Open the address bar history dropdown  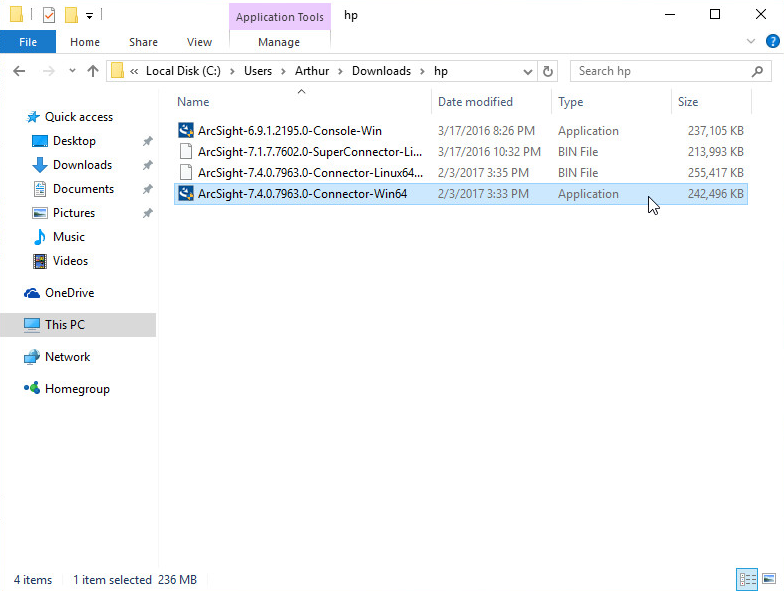pyautogui.click(x=528, y=71)
